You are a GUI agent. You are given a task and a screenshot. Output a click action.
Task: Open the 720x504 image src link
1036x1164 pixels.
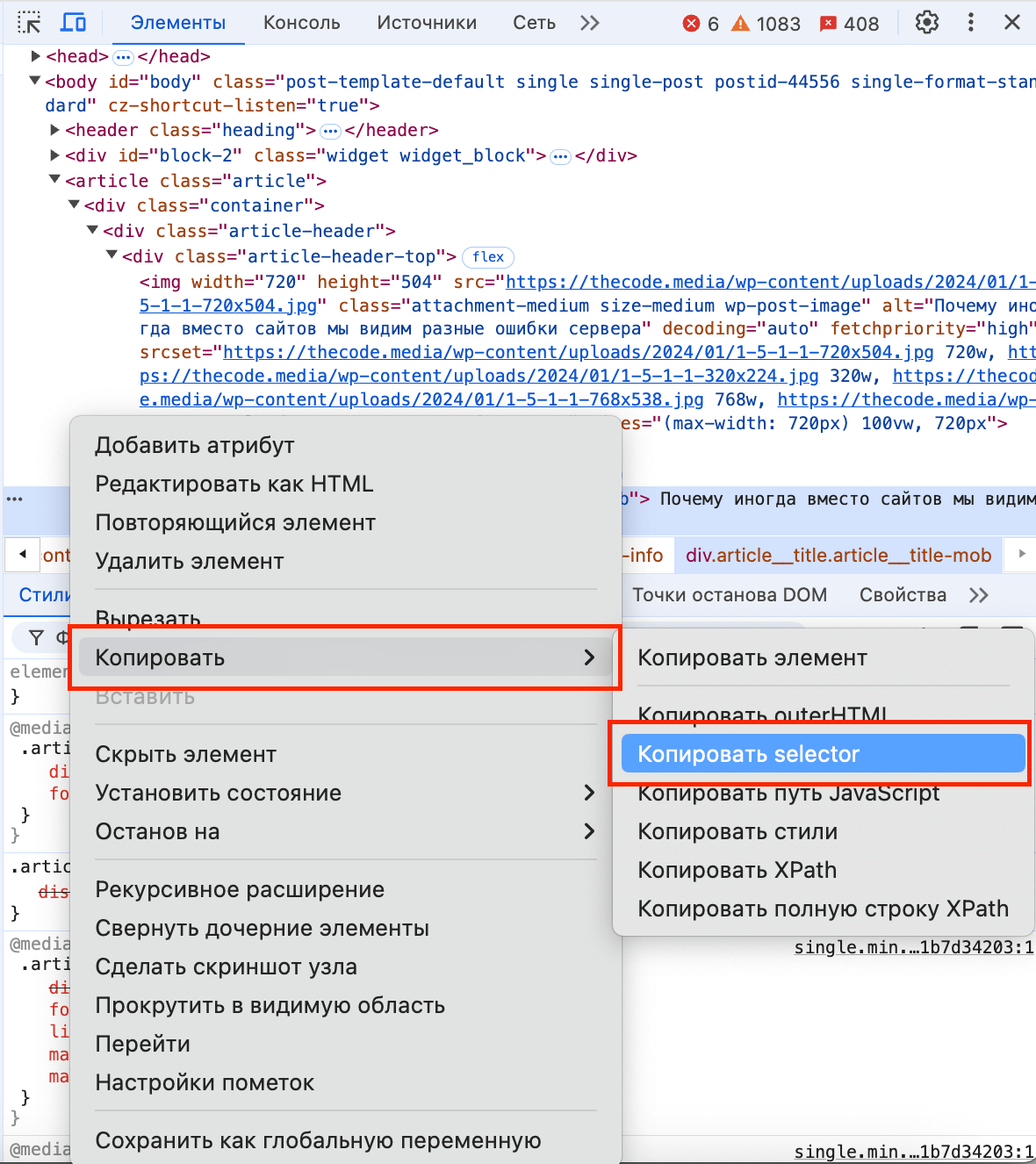tap(770, 282)
